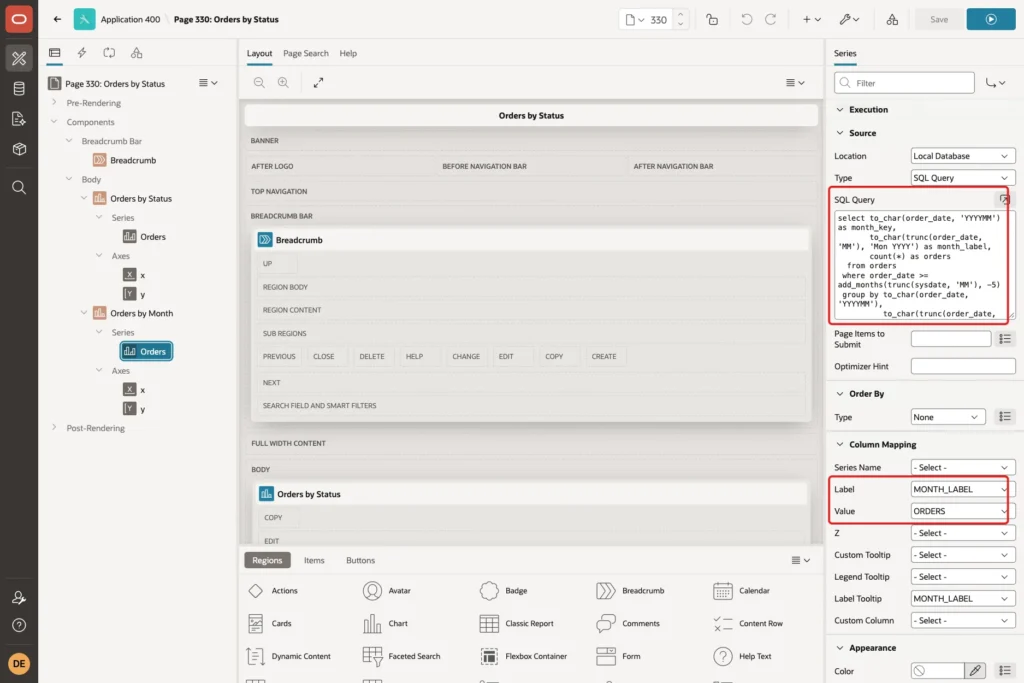Click the Application 400 app icon

(84, 19)
